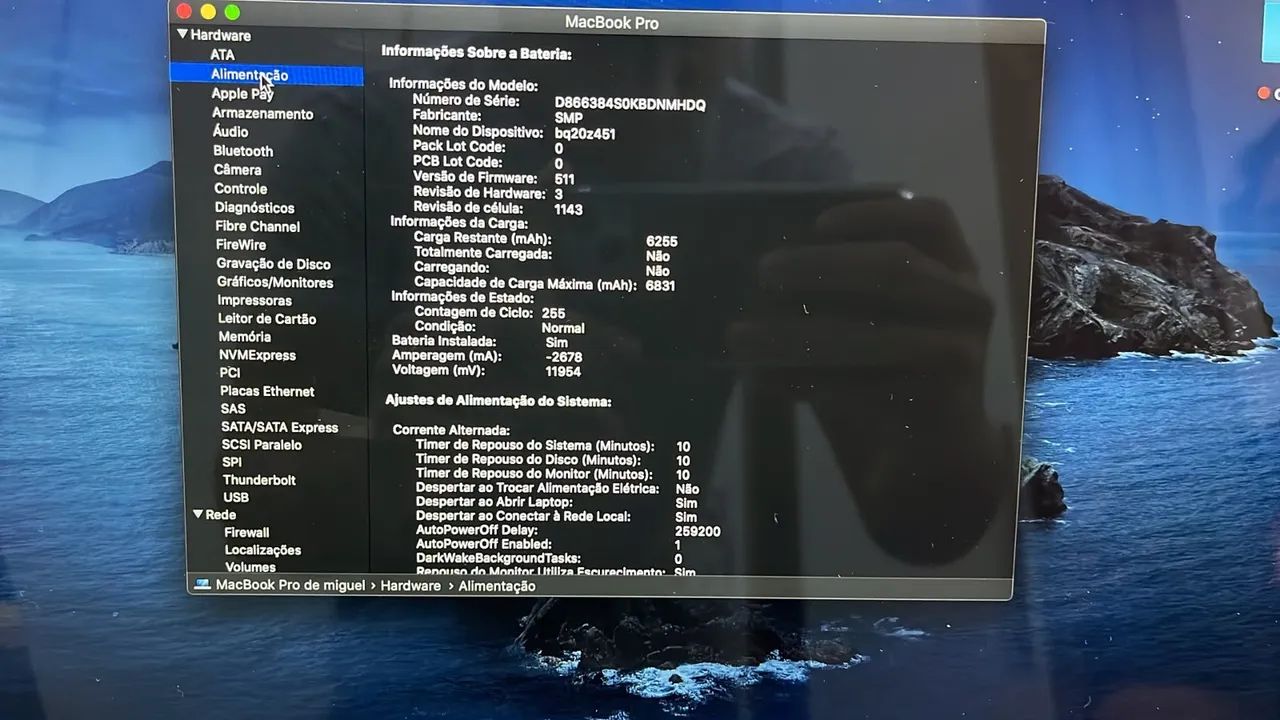Select Áudio in the hardware list
Image resolution: width=1280 pixels, height=720 pixels.
230,132
